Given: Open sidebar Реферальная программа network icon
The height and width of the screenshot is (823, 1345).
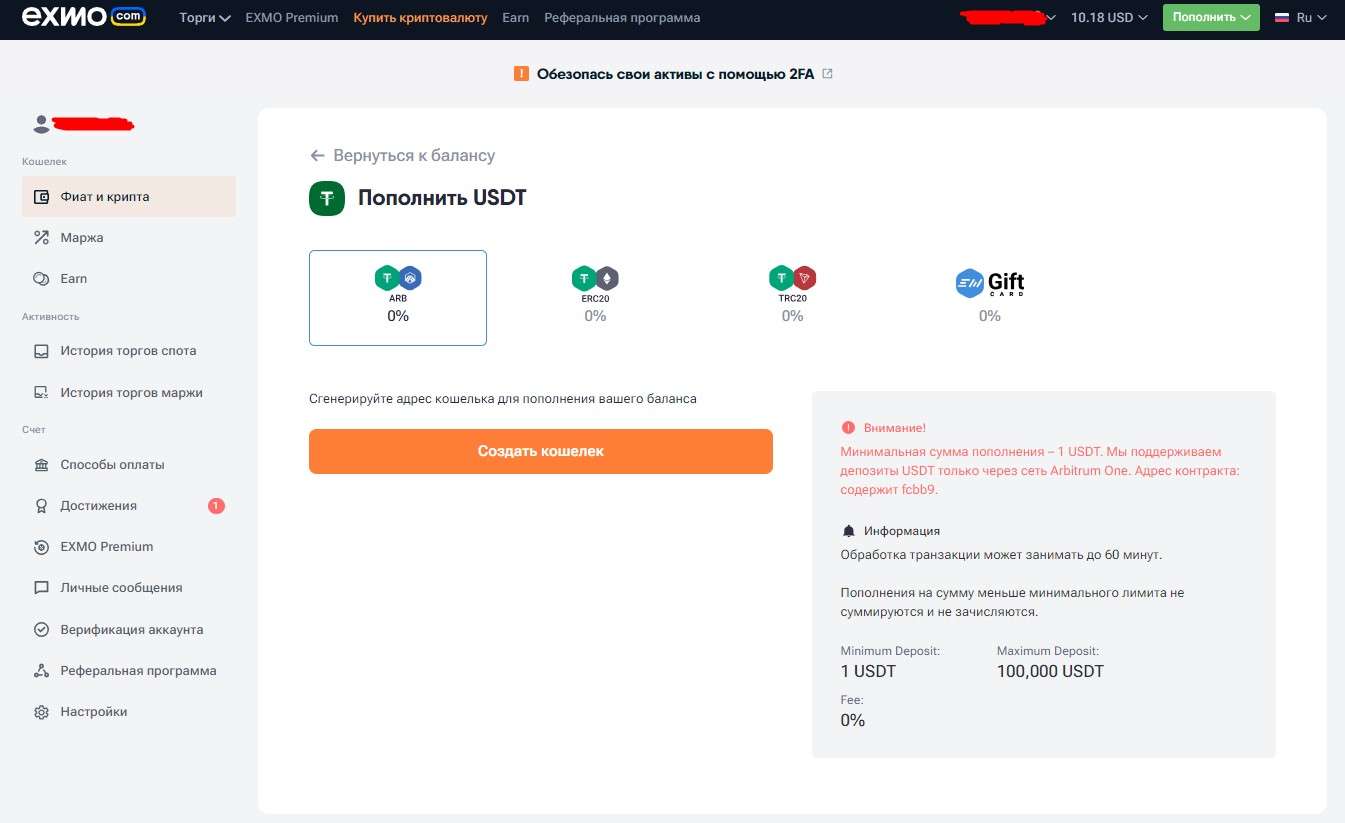Looking at the screenshot, I should 41,671.
